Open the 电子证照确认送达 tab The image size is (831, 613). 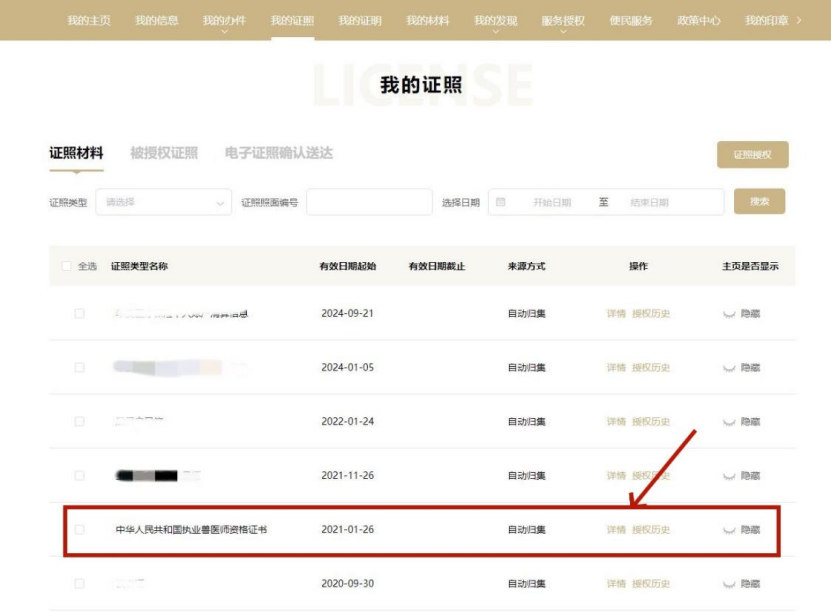click(279, 153)
